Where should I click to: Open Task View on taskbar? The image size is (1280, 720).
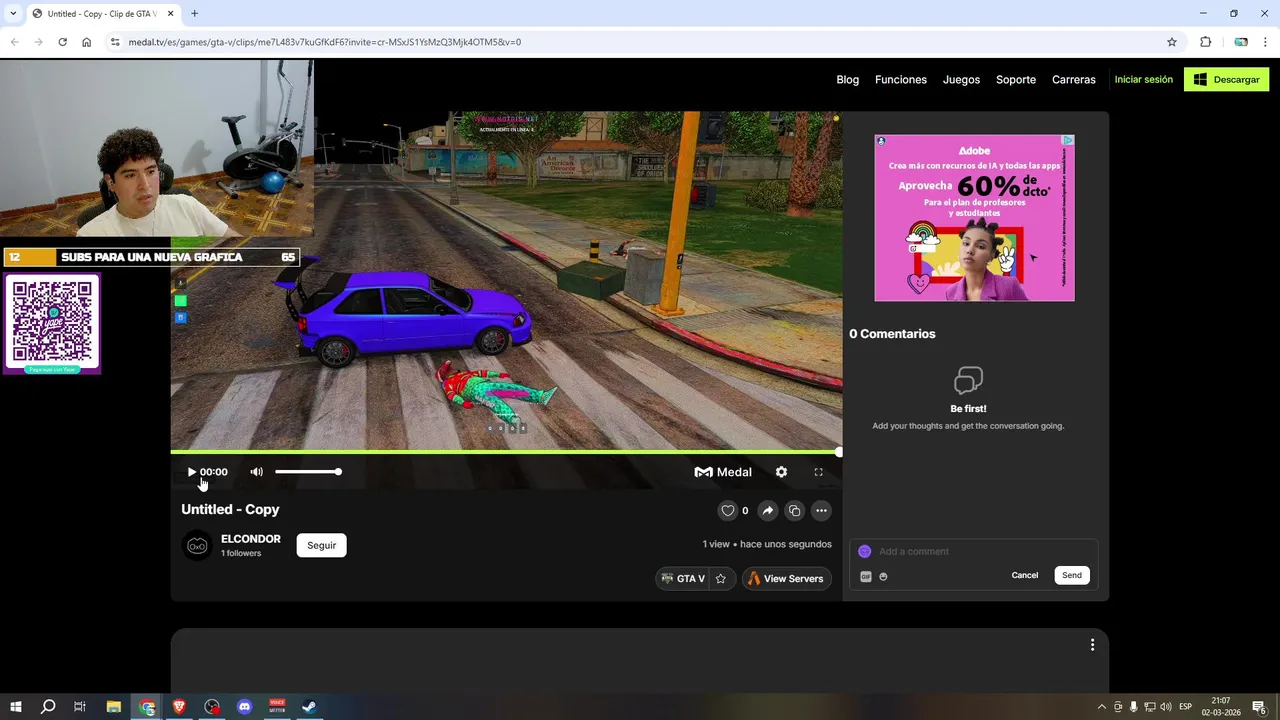[80, 707]
